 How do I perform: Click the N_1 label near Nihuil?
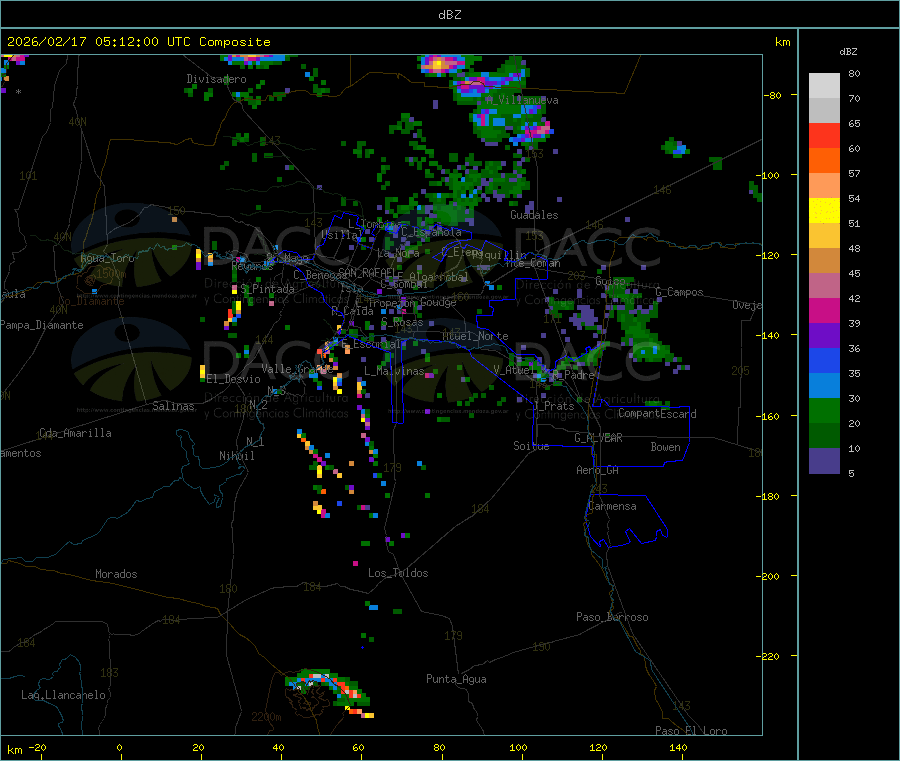click(255, 441)
